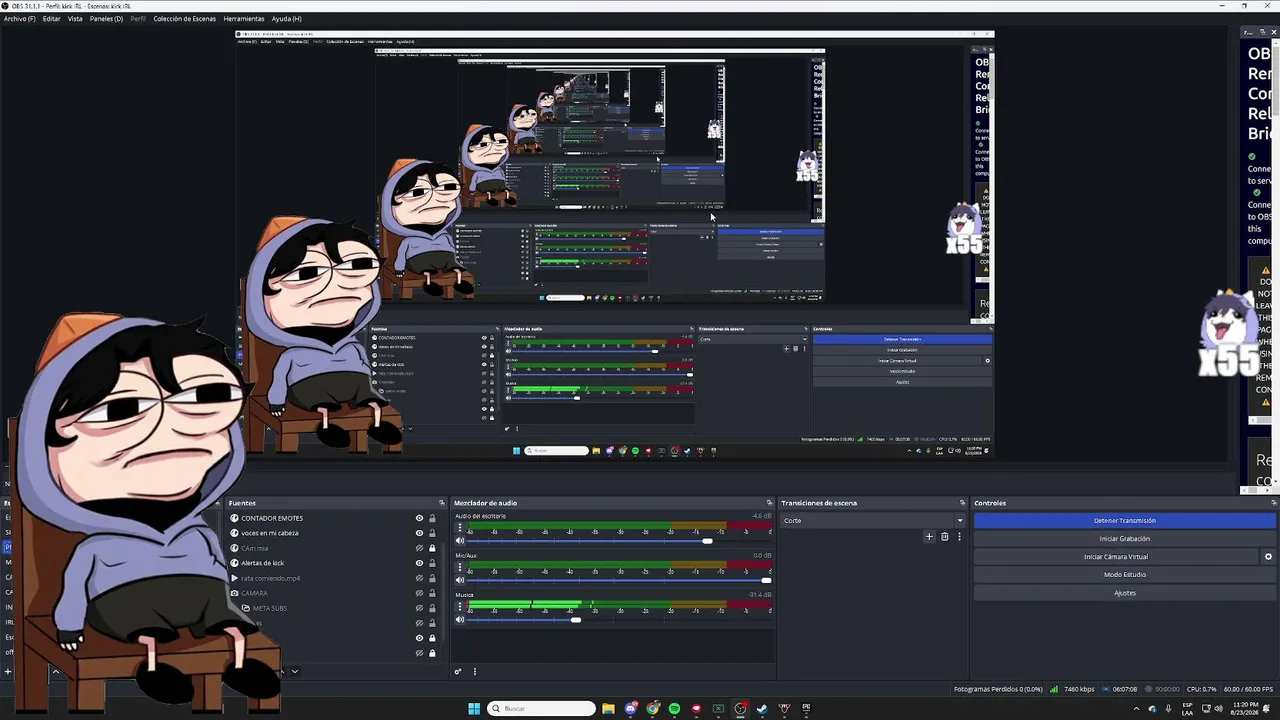Show the CAm mia source
1280x720 pixels.
pyautogui.click(x=419, y=548)
